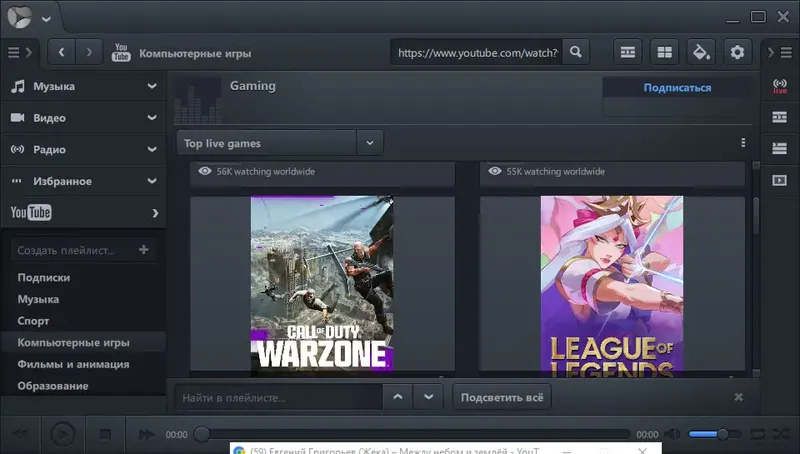Click the paint bucket skin icon

pos(701,52)
